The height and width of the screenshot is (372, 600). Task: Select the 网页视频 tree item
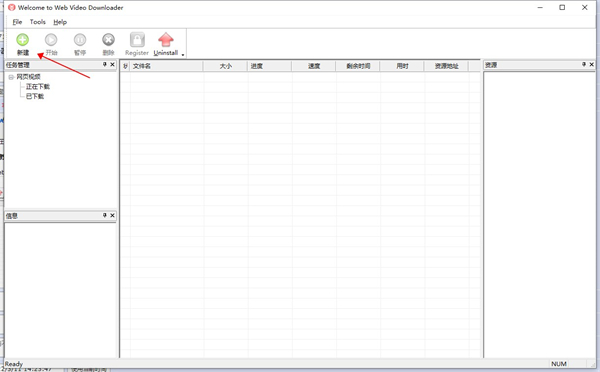[28, 77]
